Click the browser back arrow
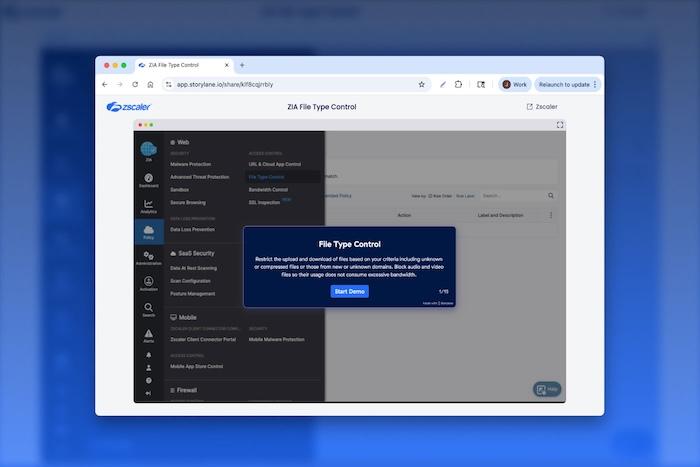 [105, 84]
